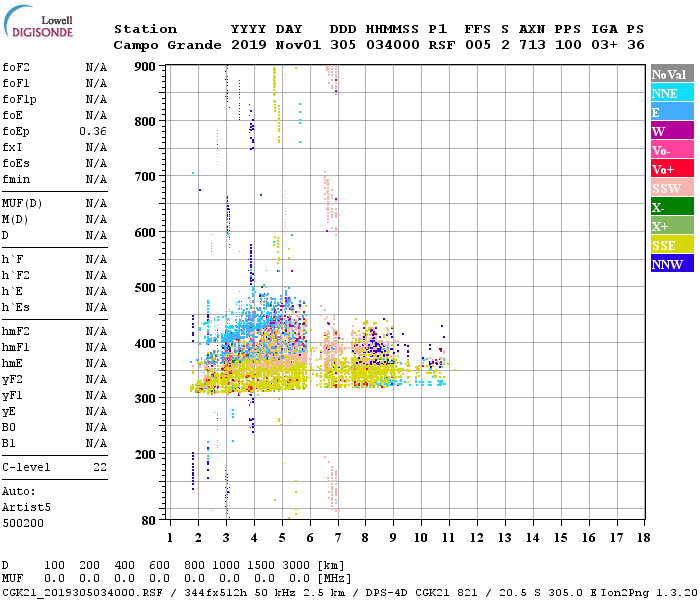
Task: Select the W direction legend swatch
Action: tap(672, 131)
